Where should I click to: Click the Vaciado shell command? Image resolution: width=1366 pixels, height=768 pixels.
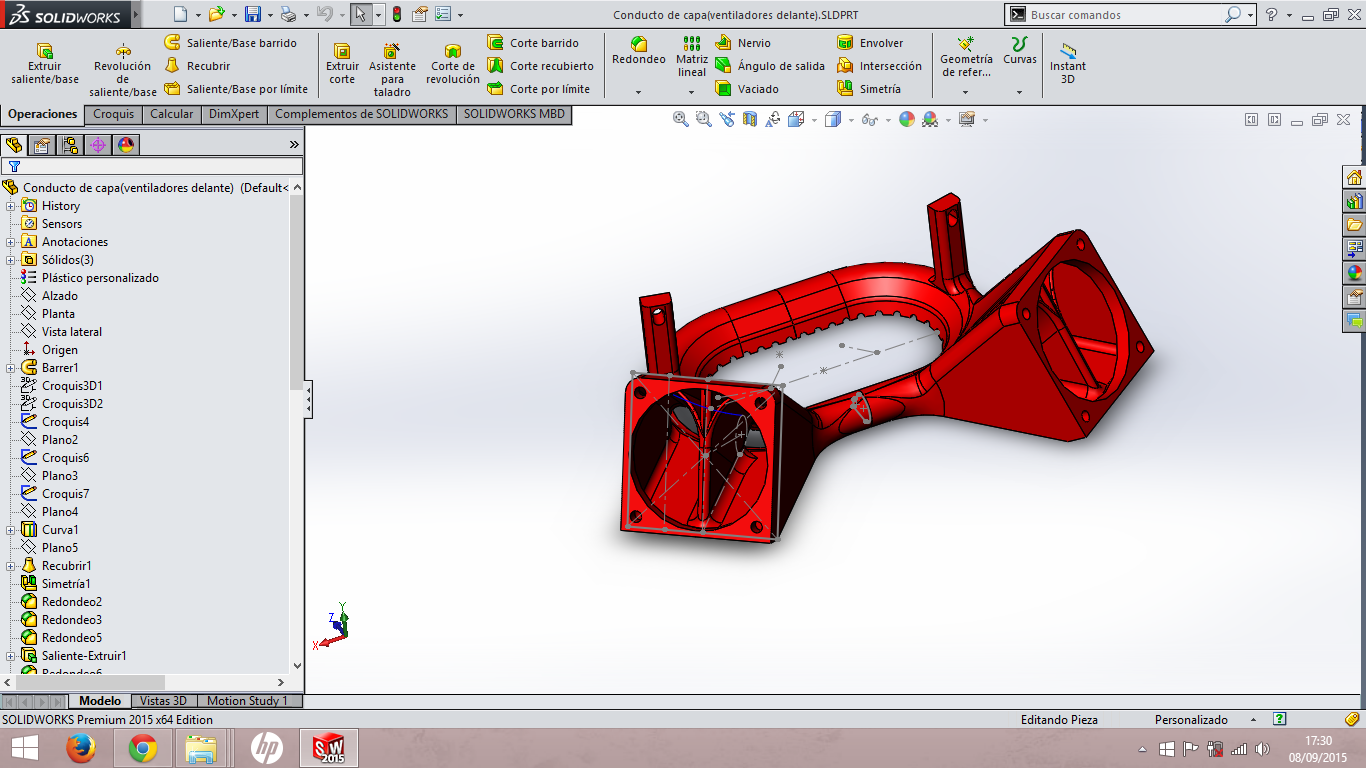point(747,89)
